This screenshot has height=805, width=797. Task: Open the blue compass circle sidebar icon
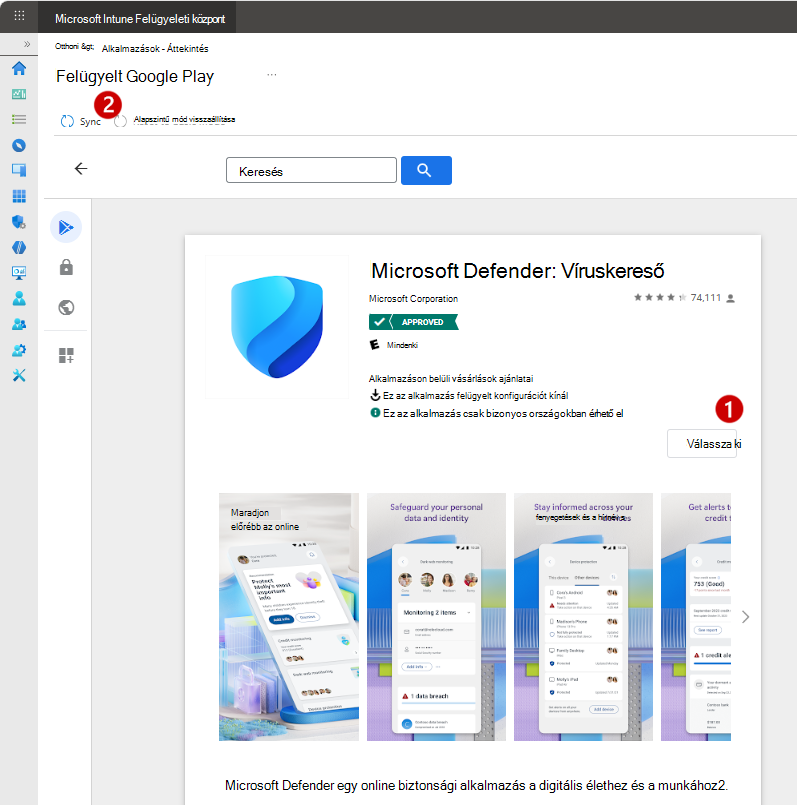pyautogui.click(x=19, y=145)
